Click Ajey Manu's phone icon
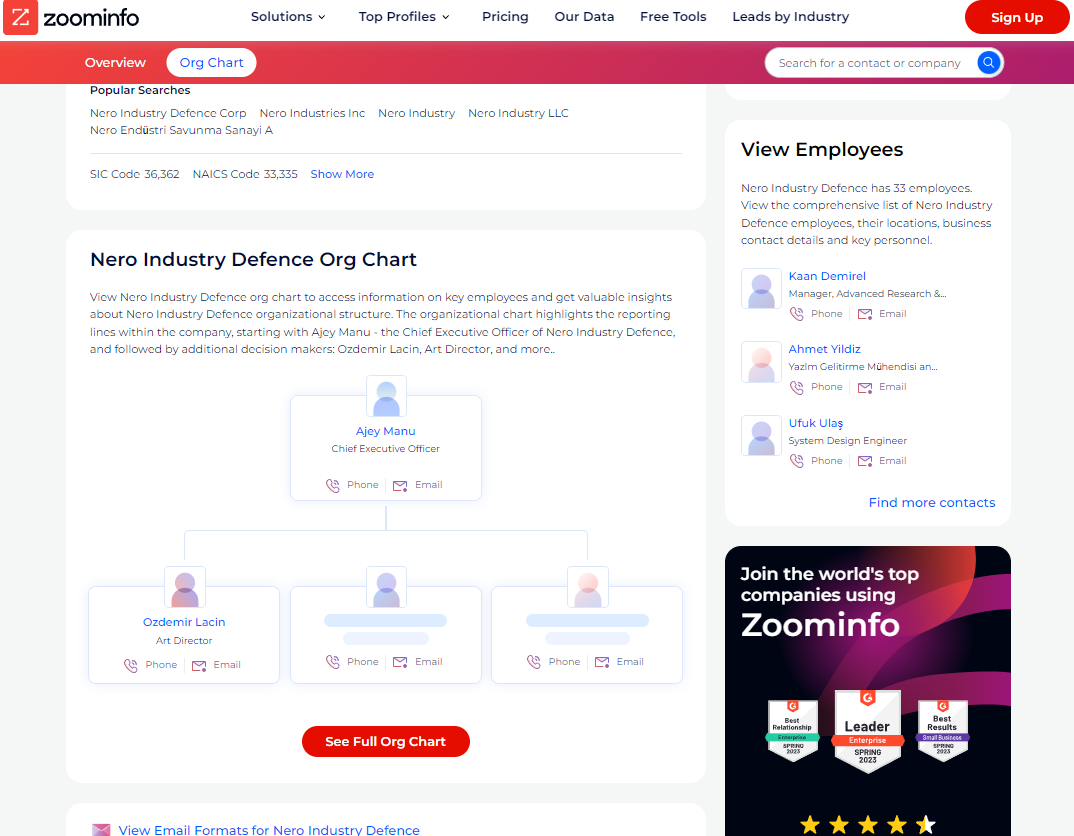1074x836 pixels. [333, 486]
